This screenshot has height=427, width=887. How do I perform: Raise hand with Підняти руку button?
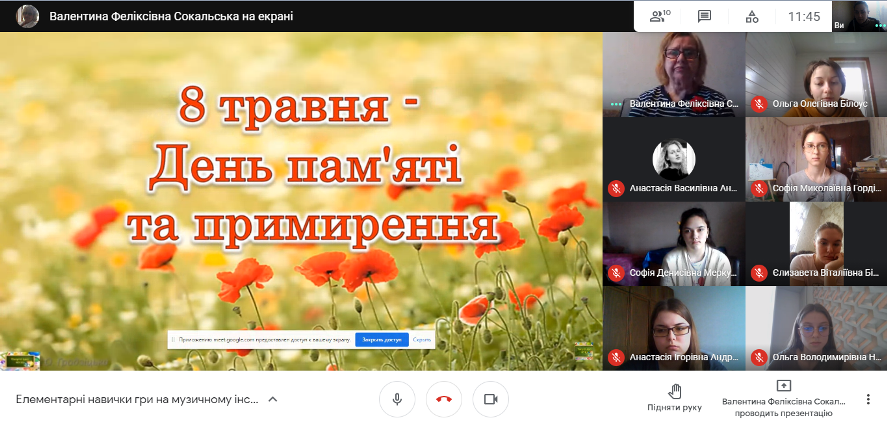675,397
